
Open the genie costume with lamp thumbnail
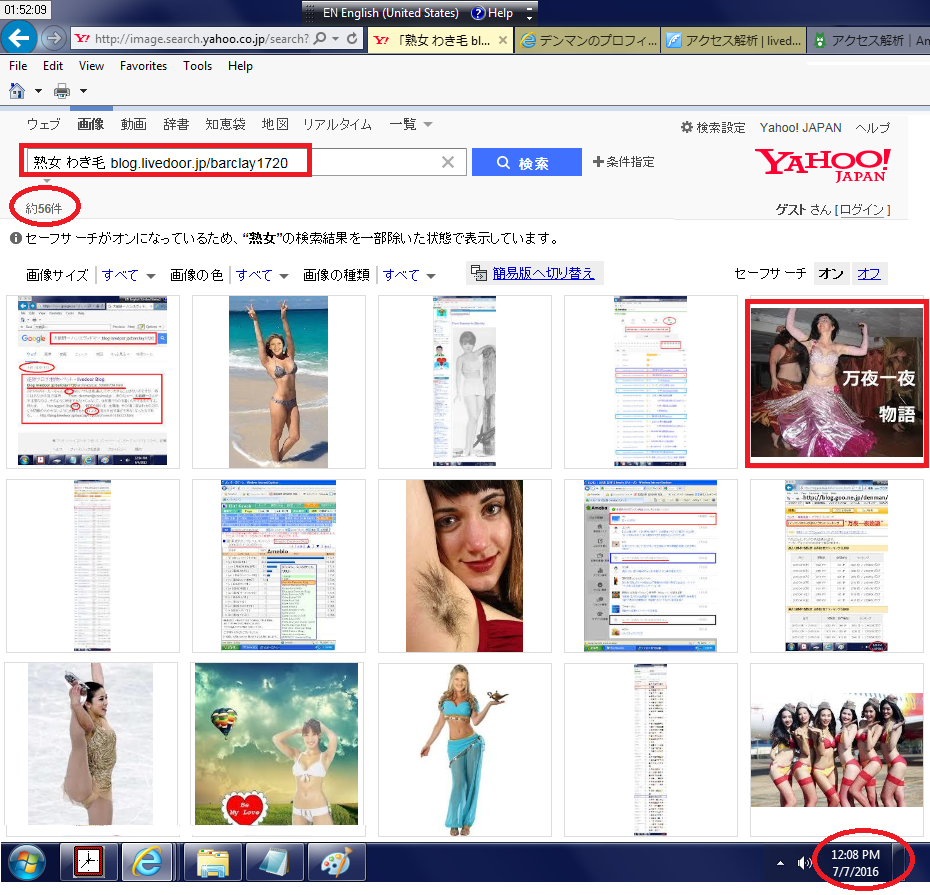click(x=464, y=750)
